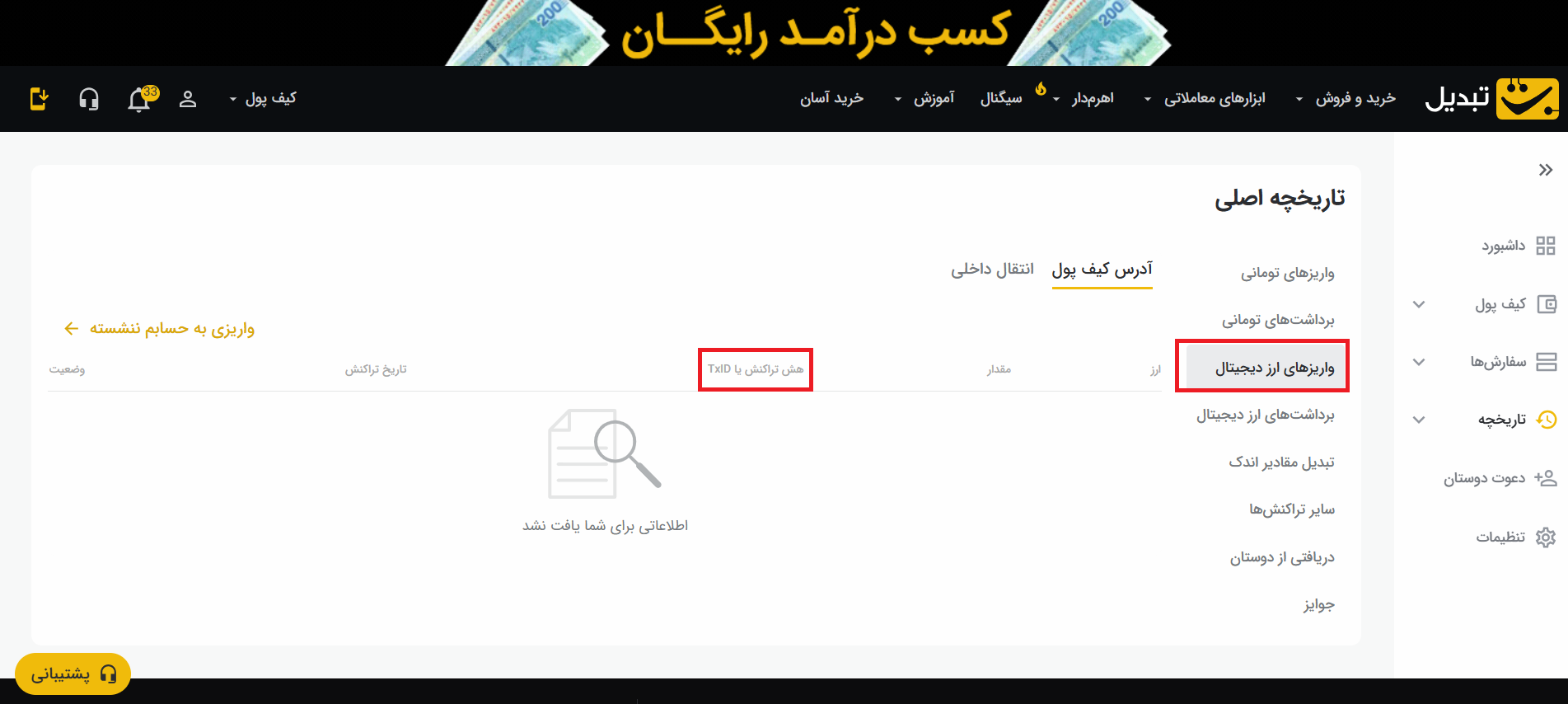The width and height of the screenshot is (1568, 704).
Task: Open داشبورد from the sidebar
Action: (1517, 246)
